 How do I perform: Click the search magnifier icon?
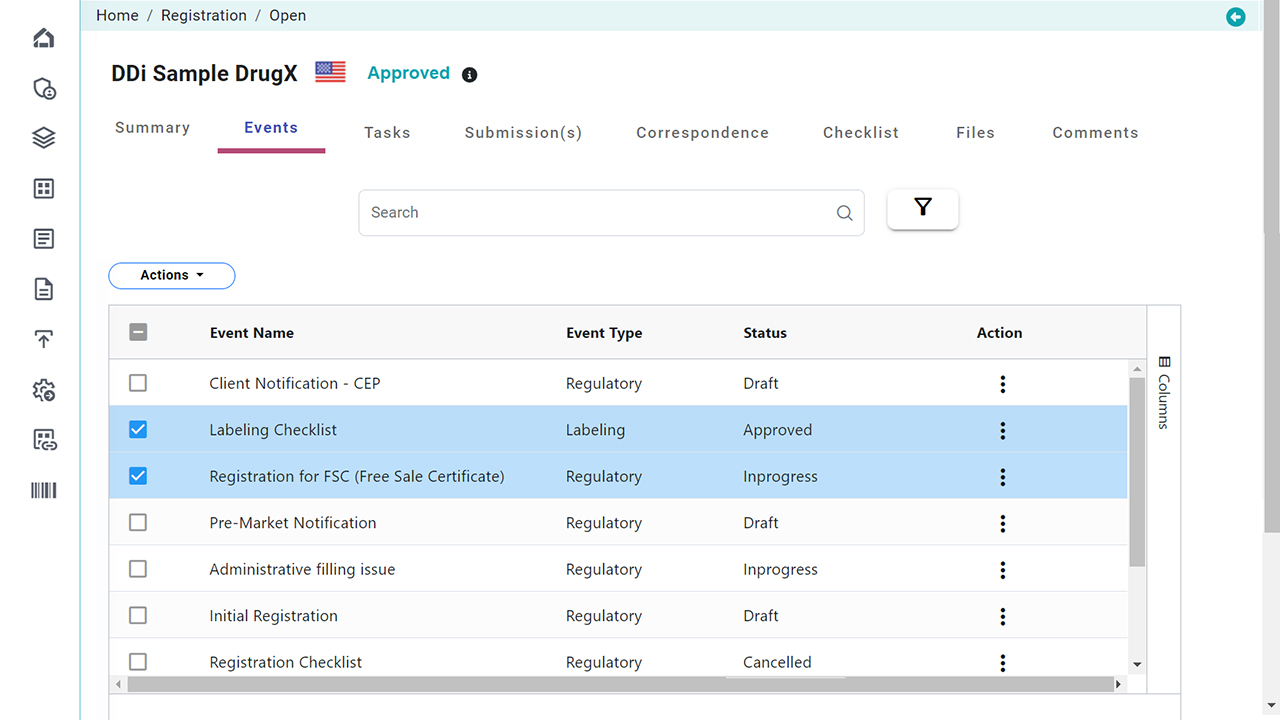point(844,213)
